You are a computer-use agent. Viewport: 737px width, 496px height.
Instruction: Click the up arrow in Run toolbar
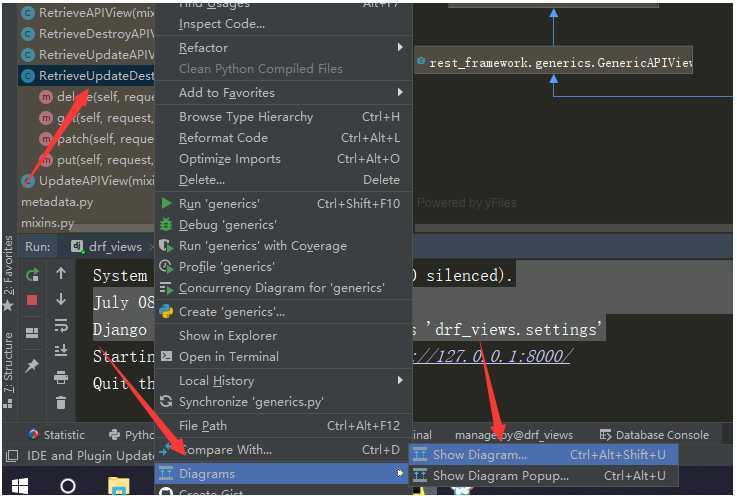click(61, 273)
